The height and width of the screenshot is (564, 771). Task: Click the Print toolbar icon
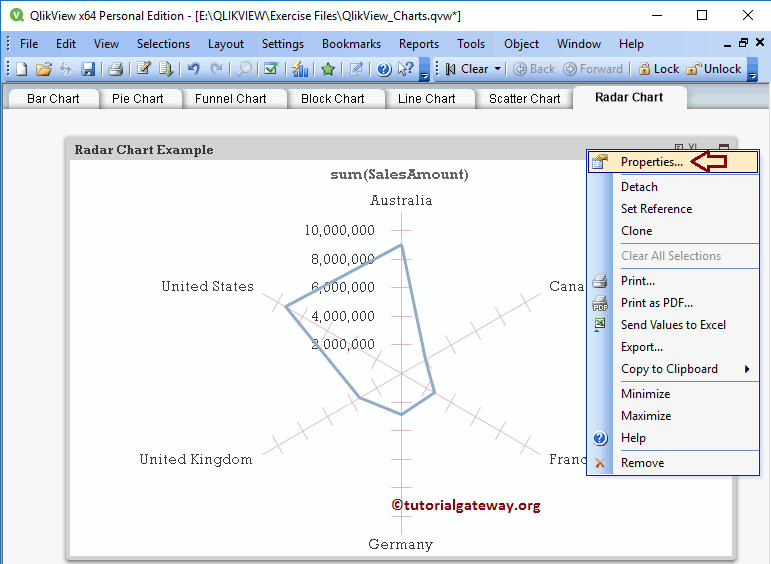(116, 69)
